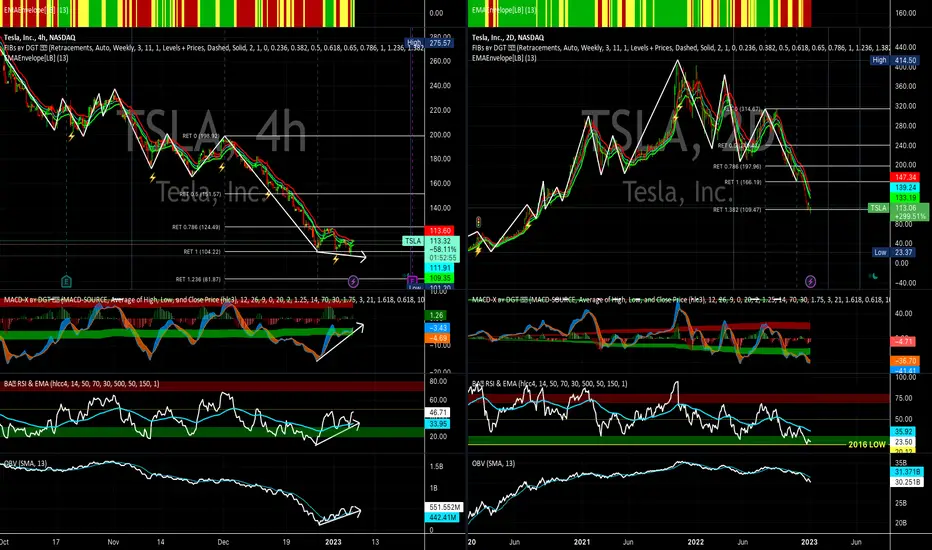Click RSI value tag 23.50 on 2D chart
The width and height of the screenshot is (932, 550).
903,442
